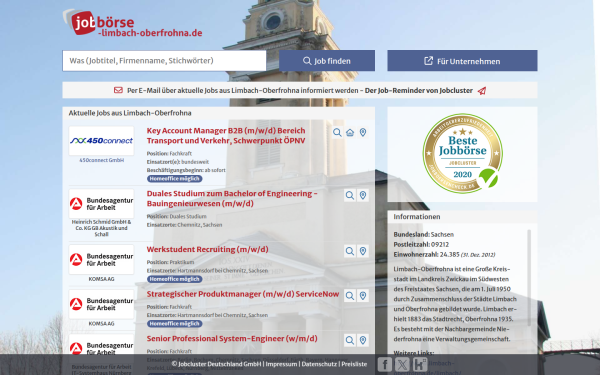
Task: Click the Beste Jobbörse 2020 award badge
Action: 463,153
